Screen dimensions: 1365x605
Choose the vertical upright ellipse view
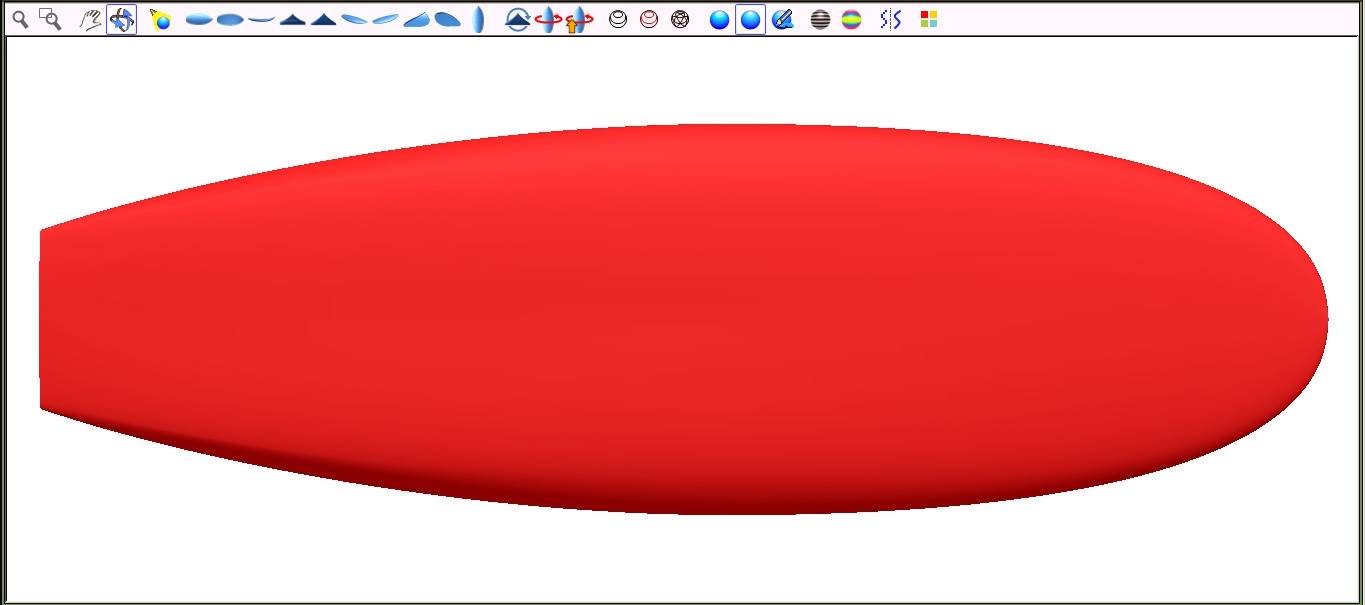pos(478,19)
